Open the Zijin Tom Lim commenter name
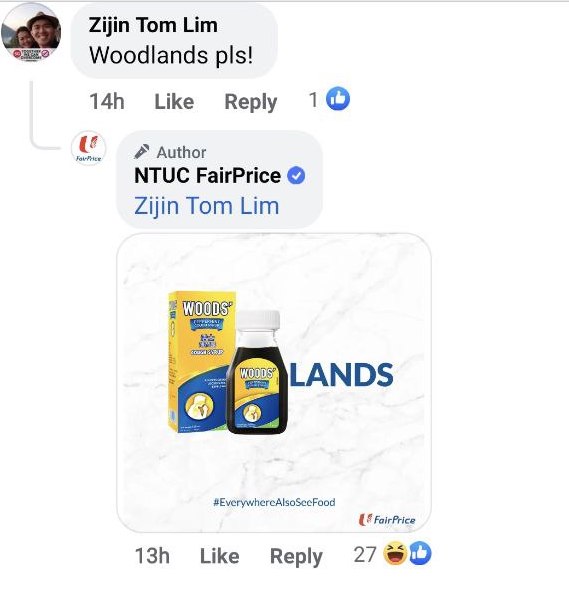The width and height of the screenshot is (569, 597). [153, 26]
